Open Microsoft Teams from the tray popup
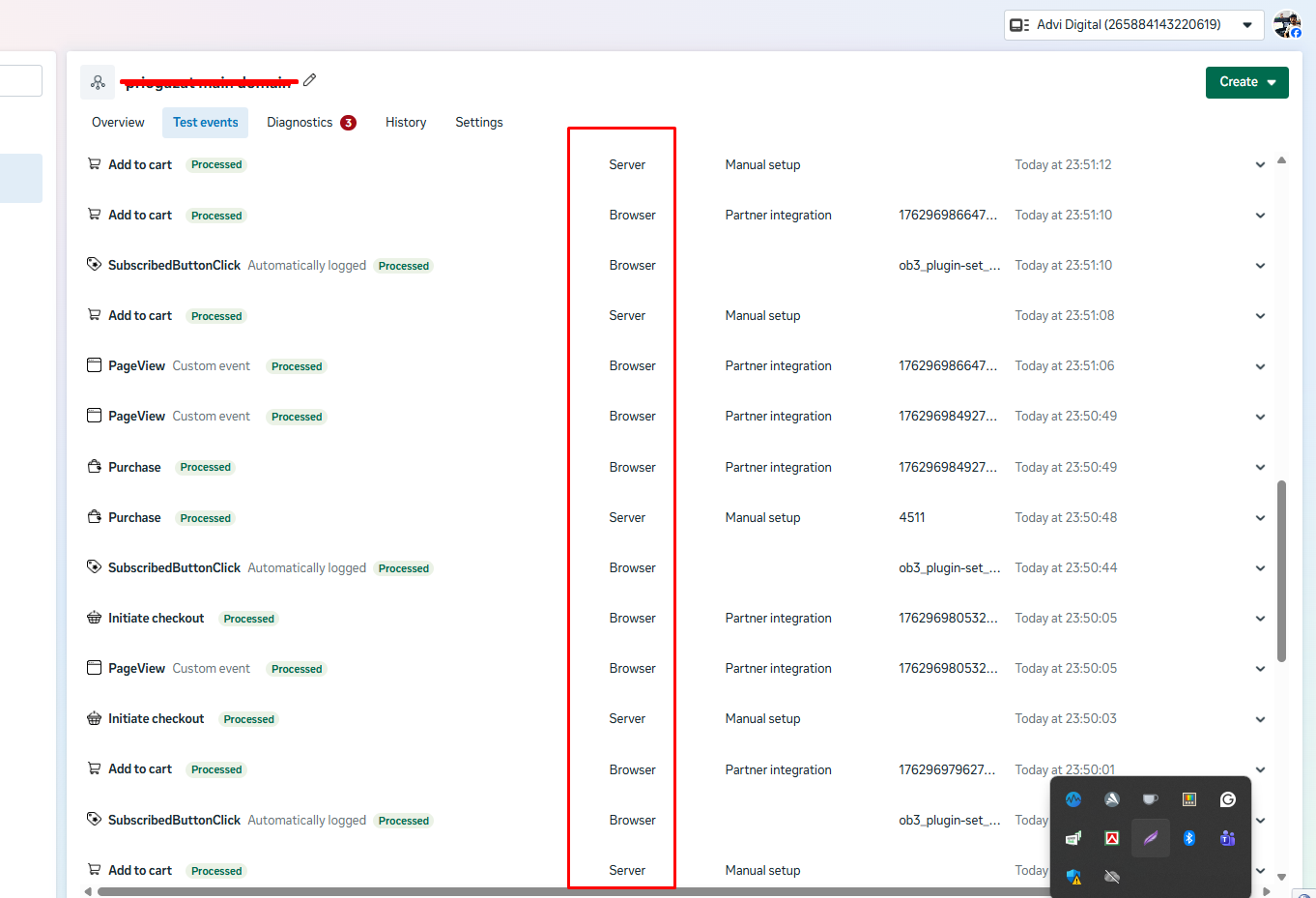Image resolution: width=1316 pixels, height=898 pixels. [1227, 838]
